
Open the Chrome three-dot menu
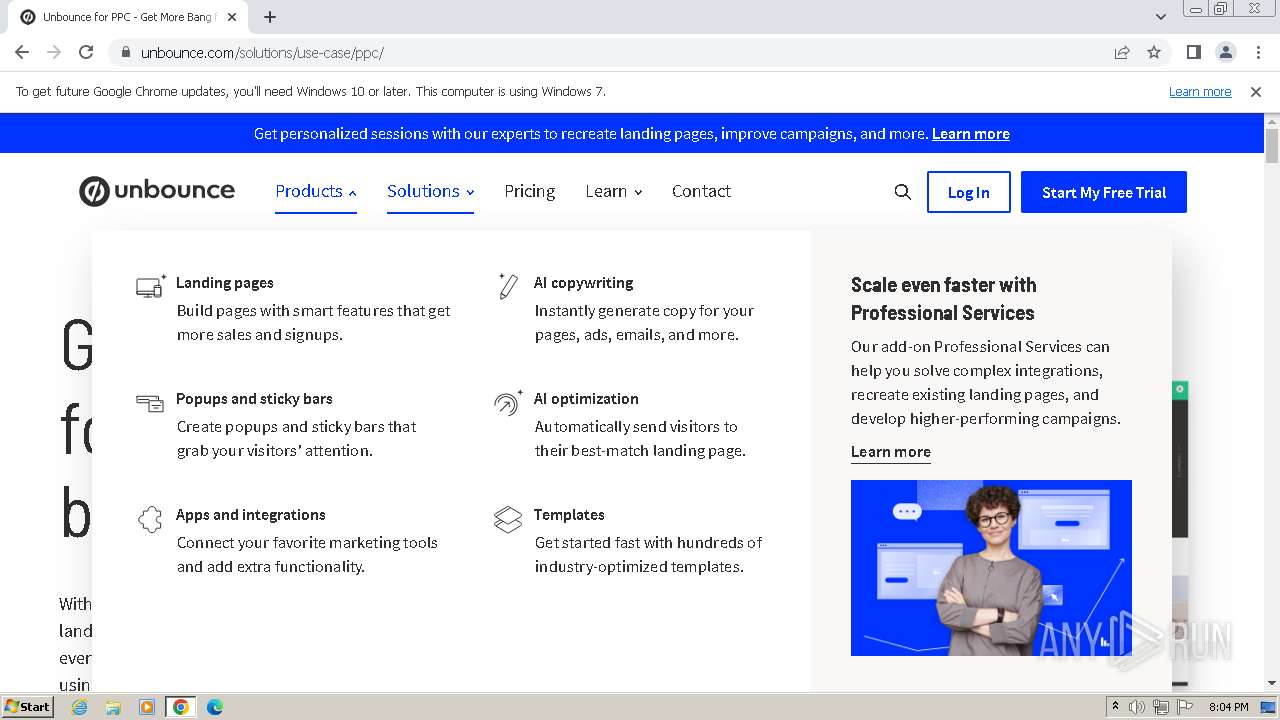coord(1258,52)
